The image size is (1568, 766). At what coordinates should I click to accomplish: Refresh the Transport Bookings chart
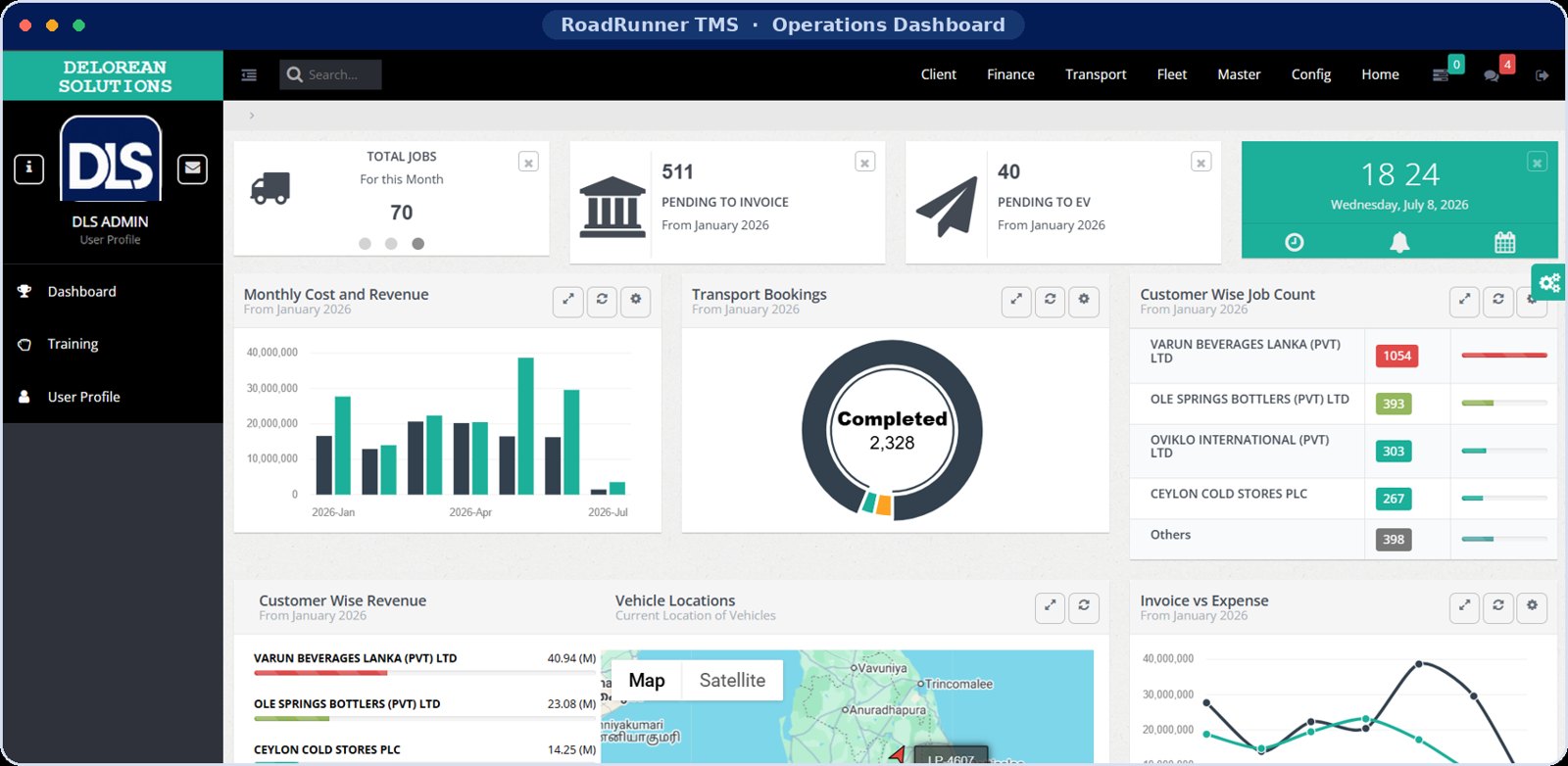[1050, 301]
